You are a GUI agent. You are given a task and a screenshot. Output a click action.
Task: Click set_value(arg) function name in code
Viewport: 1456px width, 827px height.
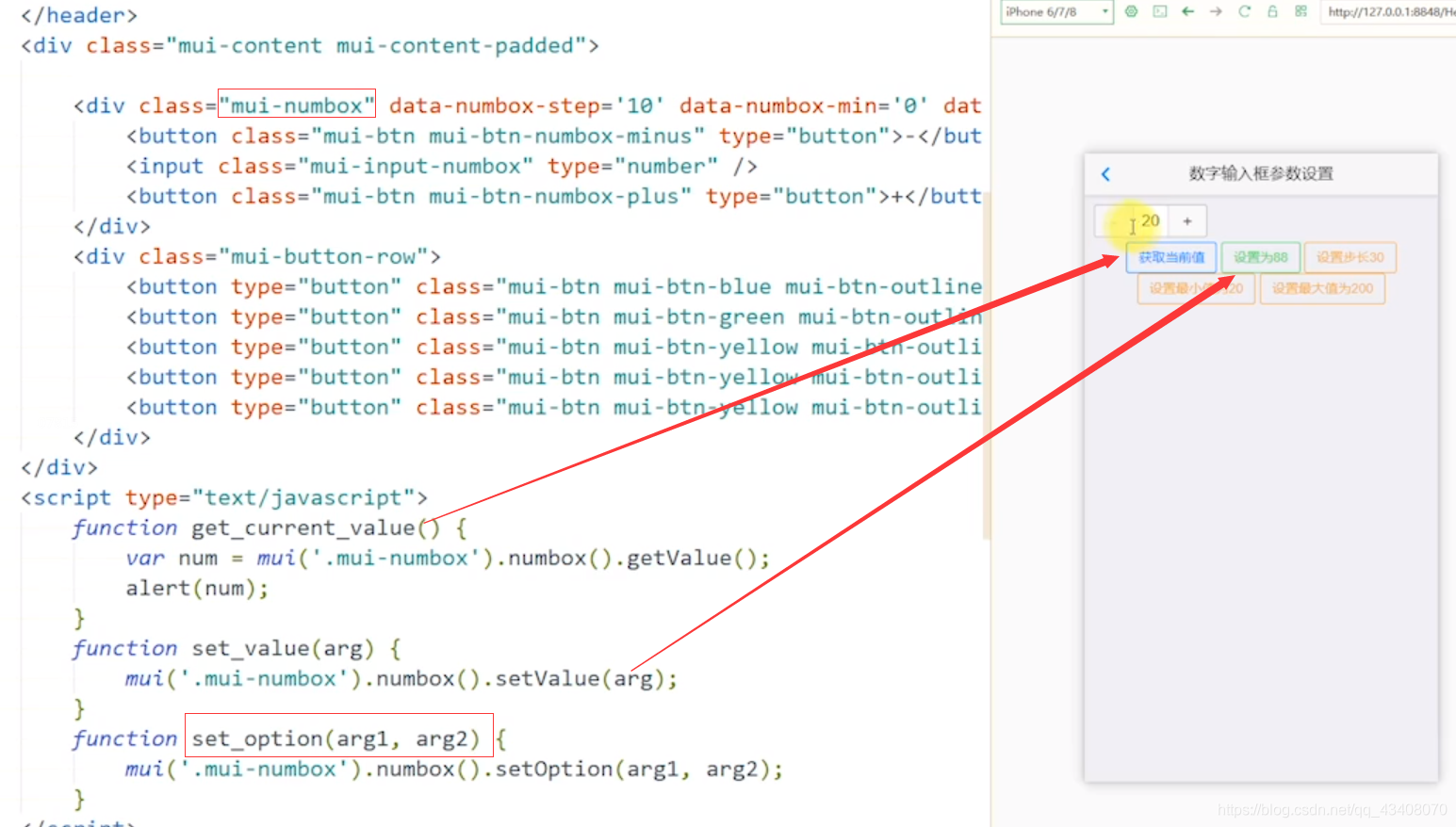[x=283, y=648]
